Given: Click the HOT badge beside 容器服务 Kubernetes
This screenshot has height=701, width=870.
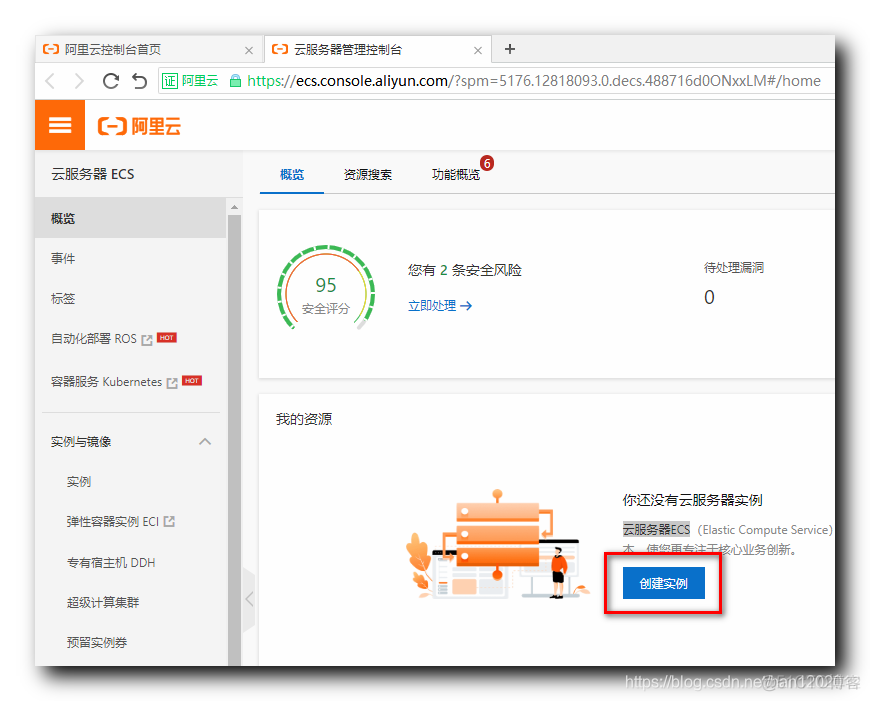Looking at the screenshot, I should [192, 381].
